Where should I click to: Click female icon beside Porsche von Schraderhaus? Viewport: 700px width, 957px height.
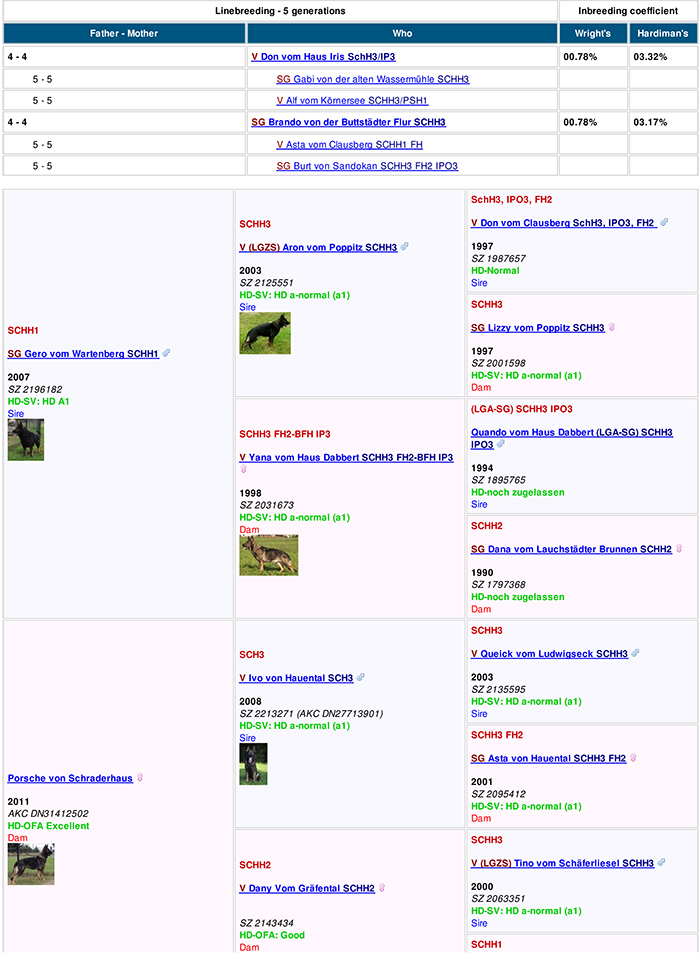[x=140, y=778]
